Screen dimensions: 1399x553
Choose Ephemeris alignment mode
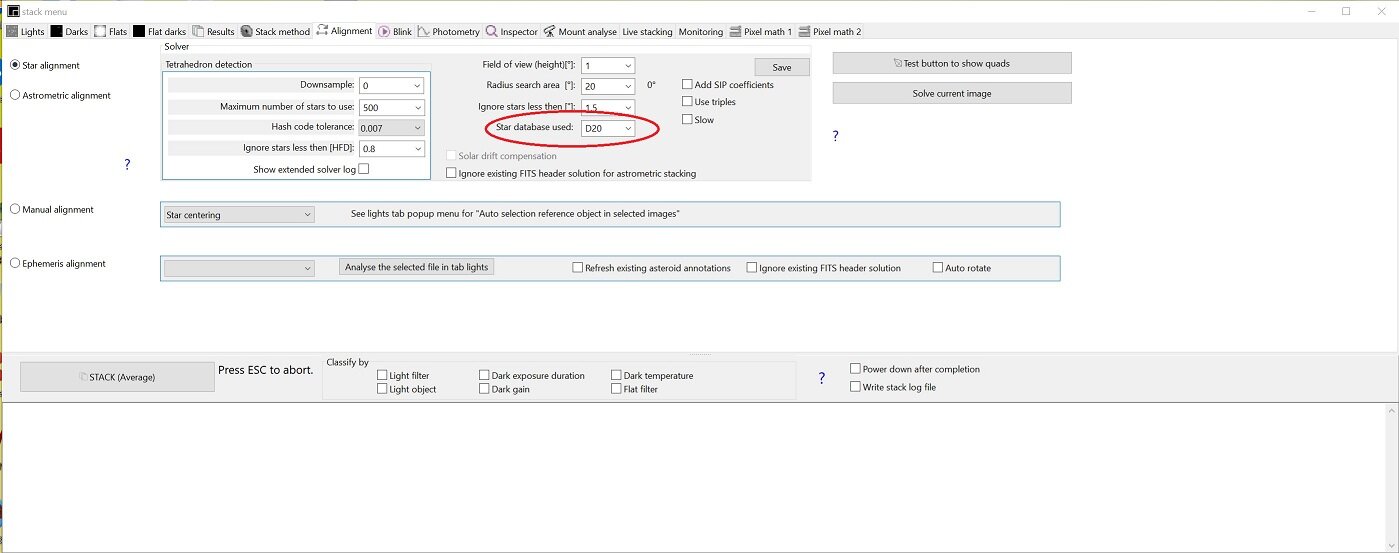coord(57,263)
